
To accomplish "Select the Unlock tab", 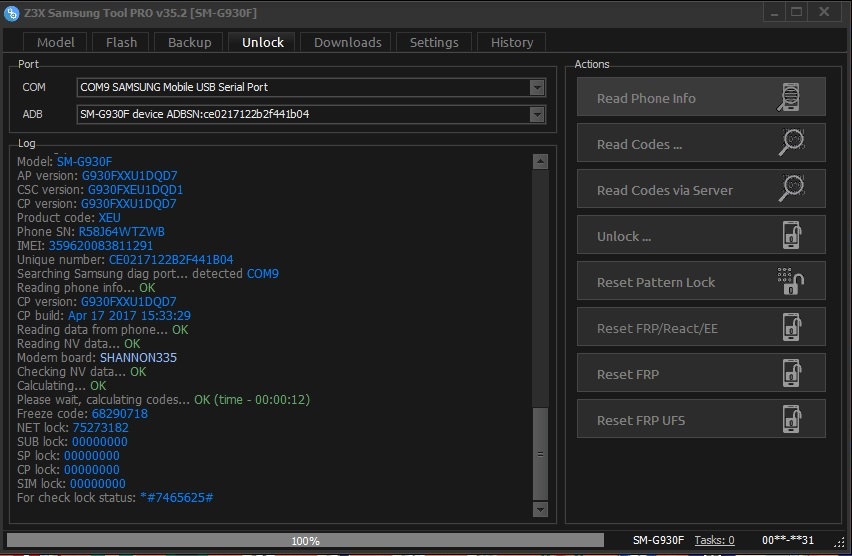I will (x=262, y=42).
